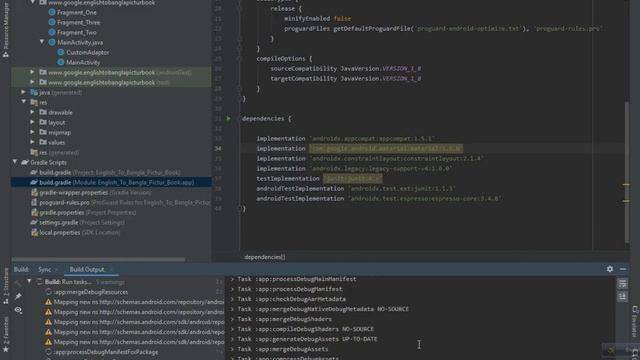The image size is (640, 360).
Task: Click the highlighted material dependency string
Action: [x=386, y=149]
